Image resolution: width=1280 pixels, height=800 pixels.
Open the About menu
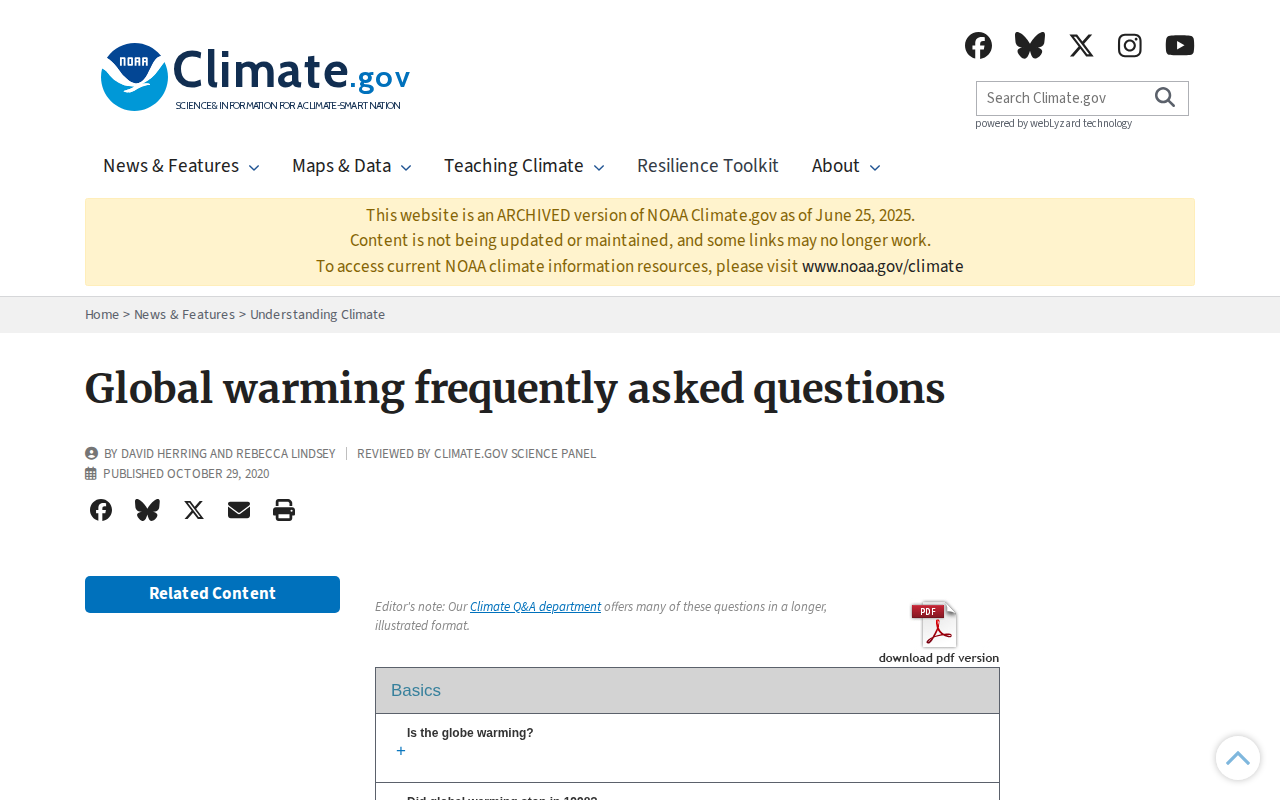tap(846, 166)
